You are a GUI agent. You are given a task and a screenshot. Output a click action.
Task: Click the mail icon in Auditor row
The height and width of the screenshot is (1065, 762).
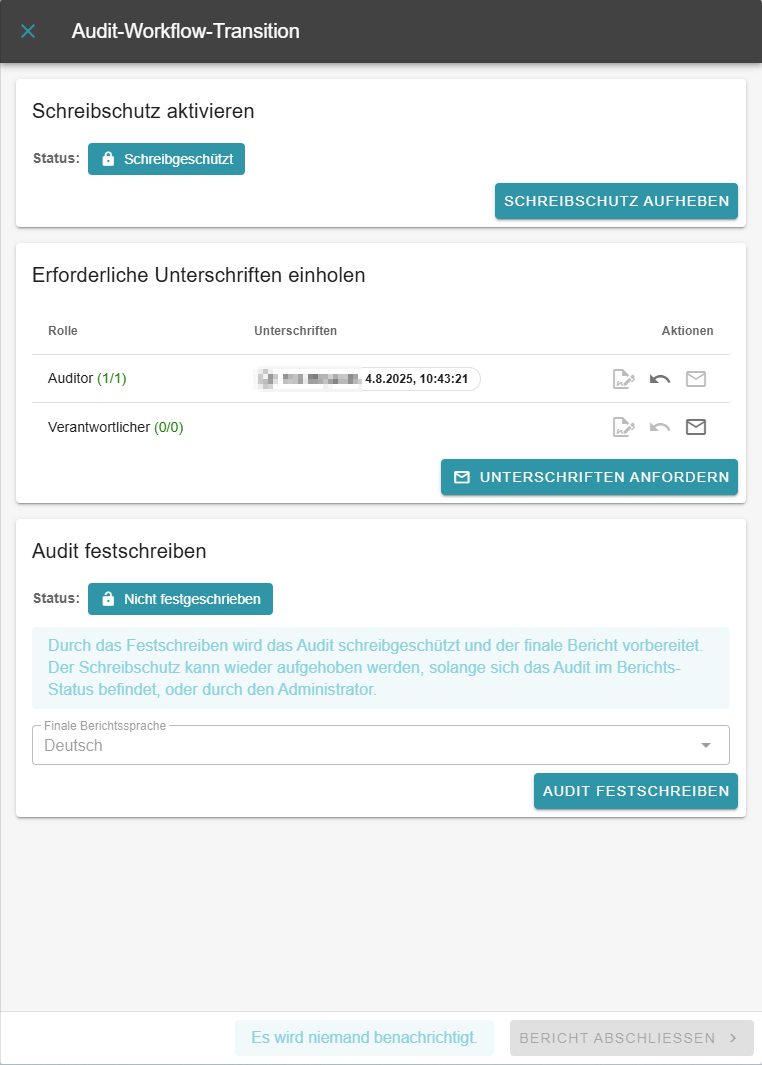tap(696, 379)
